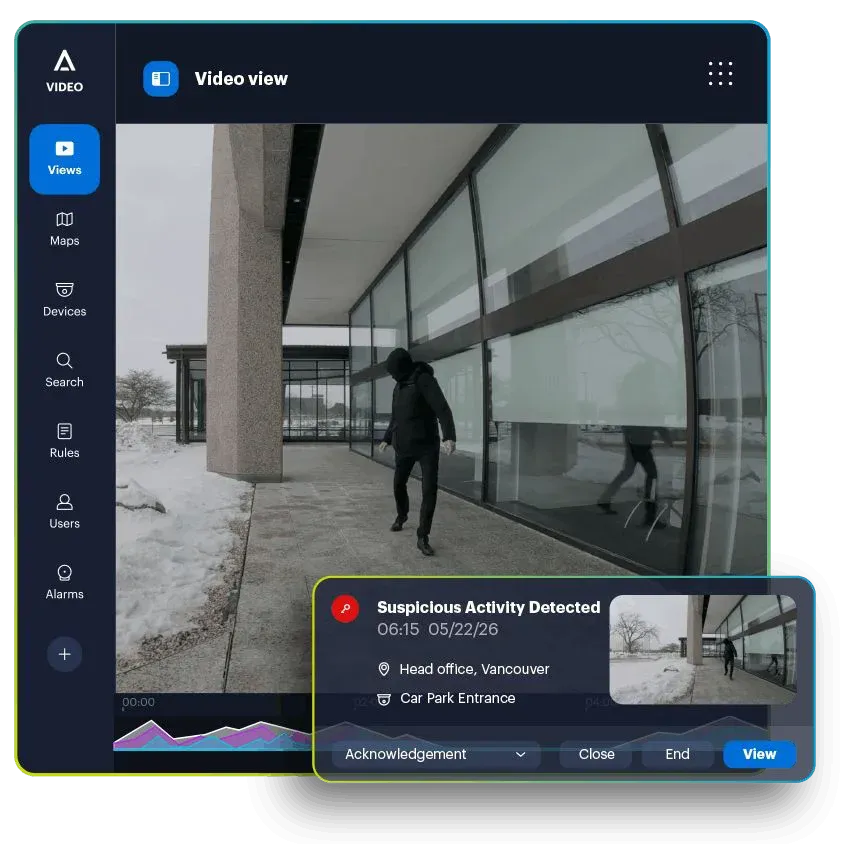Open the dotted grid apps menu
The height and width of the screenshot is (850, 850).
[x=720, y=73]
